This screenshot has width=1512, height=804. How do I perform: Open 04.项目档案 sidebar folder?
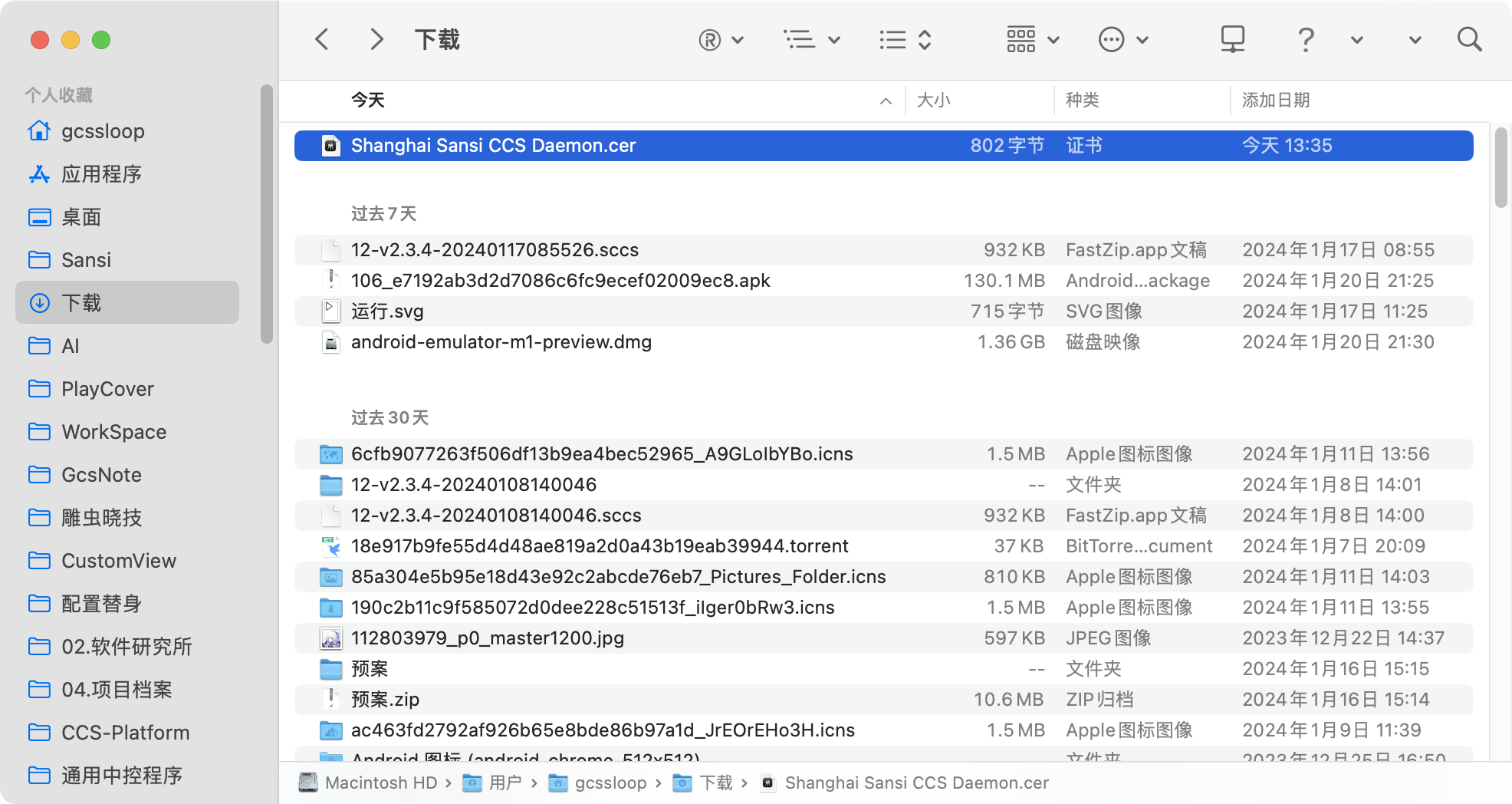point(127,690)
